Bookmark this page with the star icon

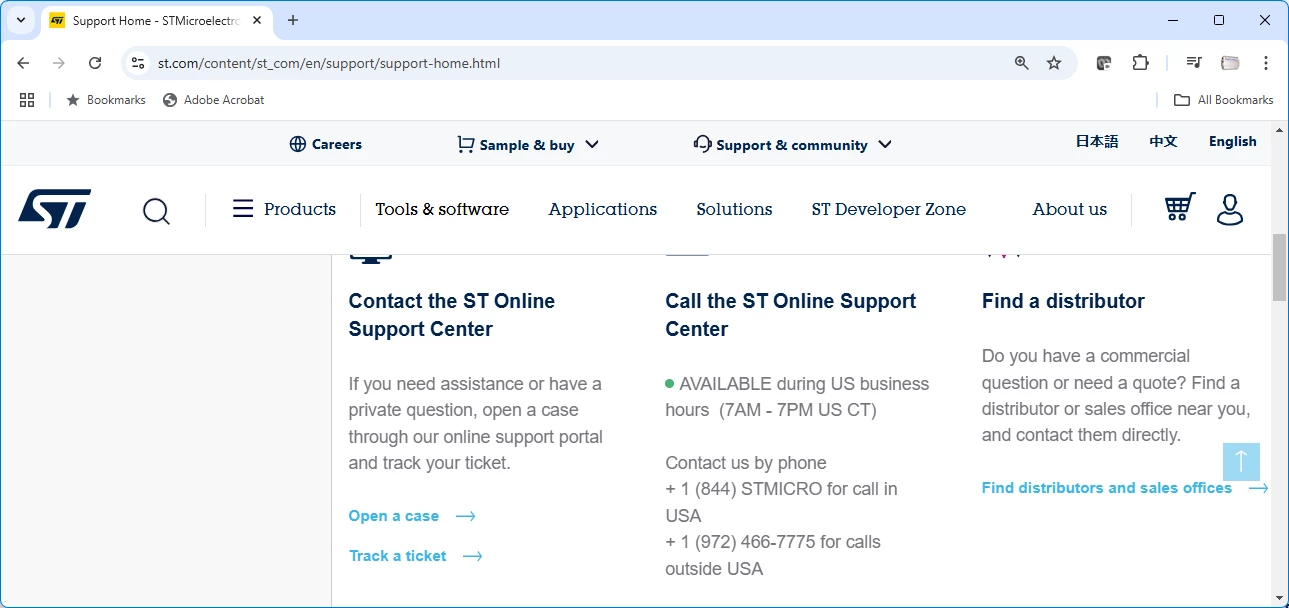pos(1054,63)
